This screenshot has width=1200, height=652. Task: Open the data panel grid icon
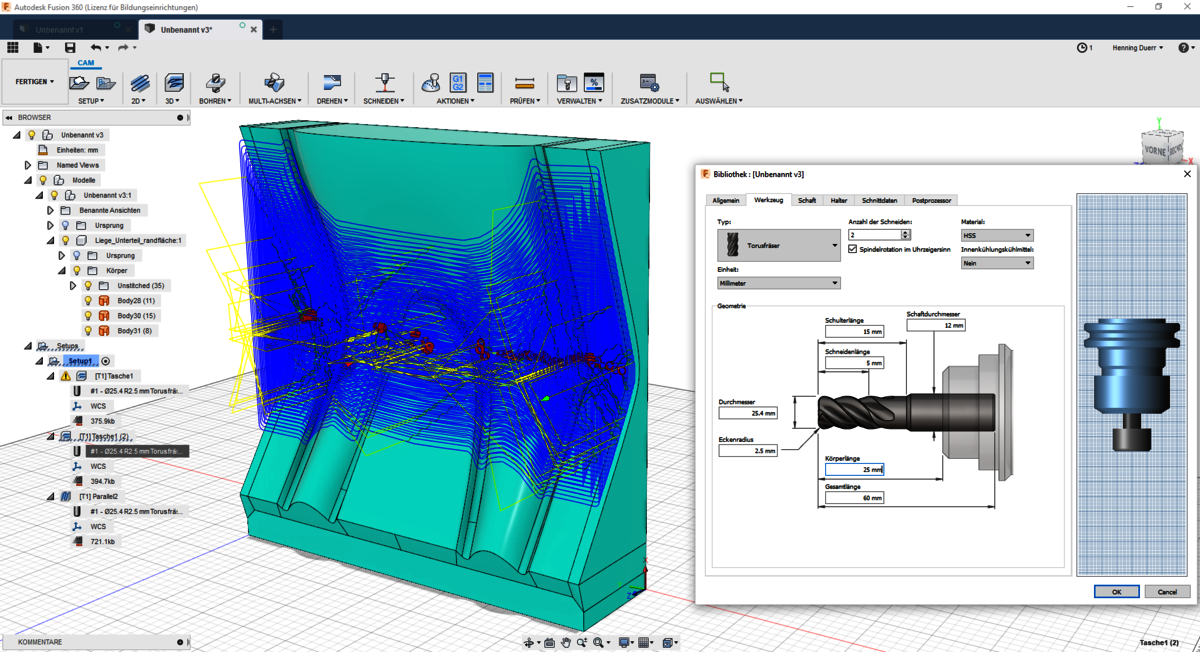click(x=13, y=47)
